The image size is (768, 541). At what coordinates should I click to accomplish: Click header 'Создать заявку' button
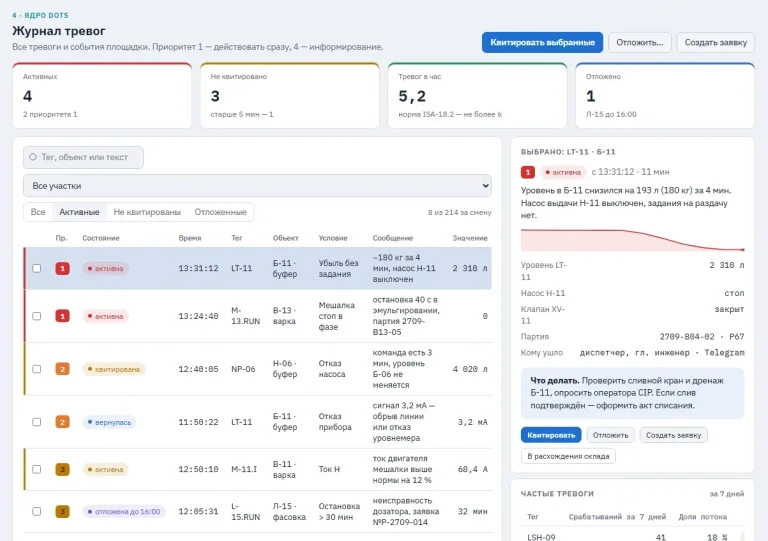(716, 43)
